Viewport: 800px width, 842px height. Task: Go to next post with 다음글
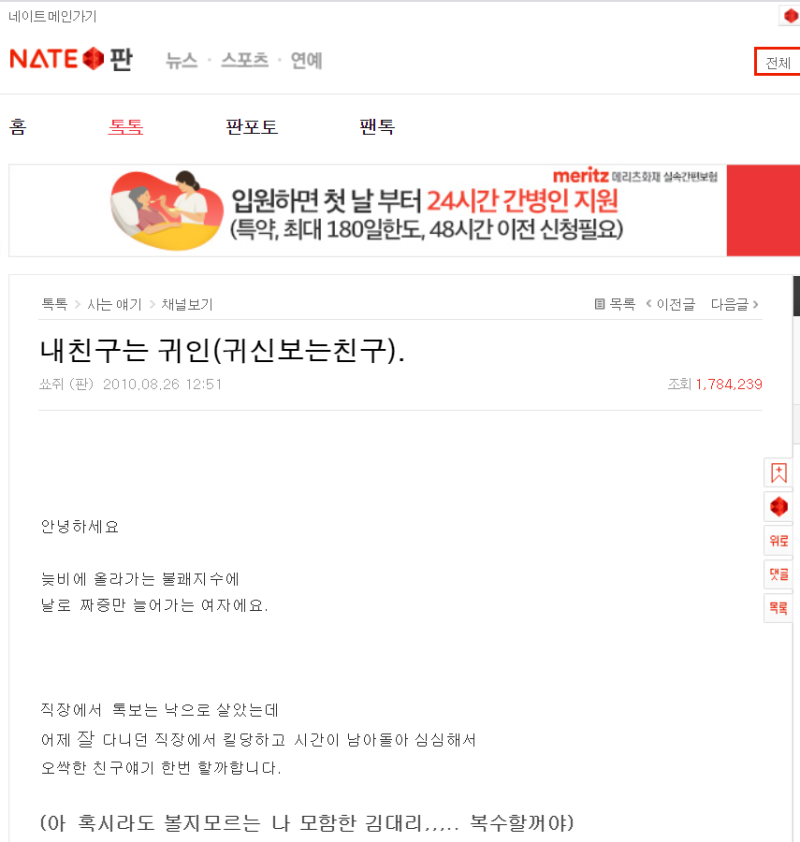tap(734, 304)
